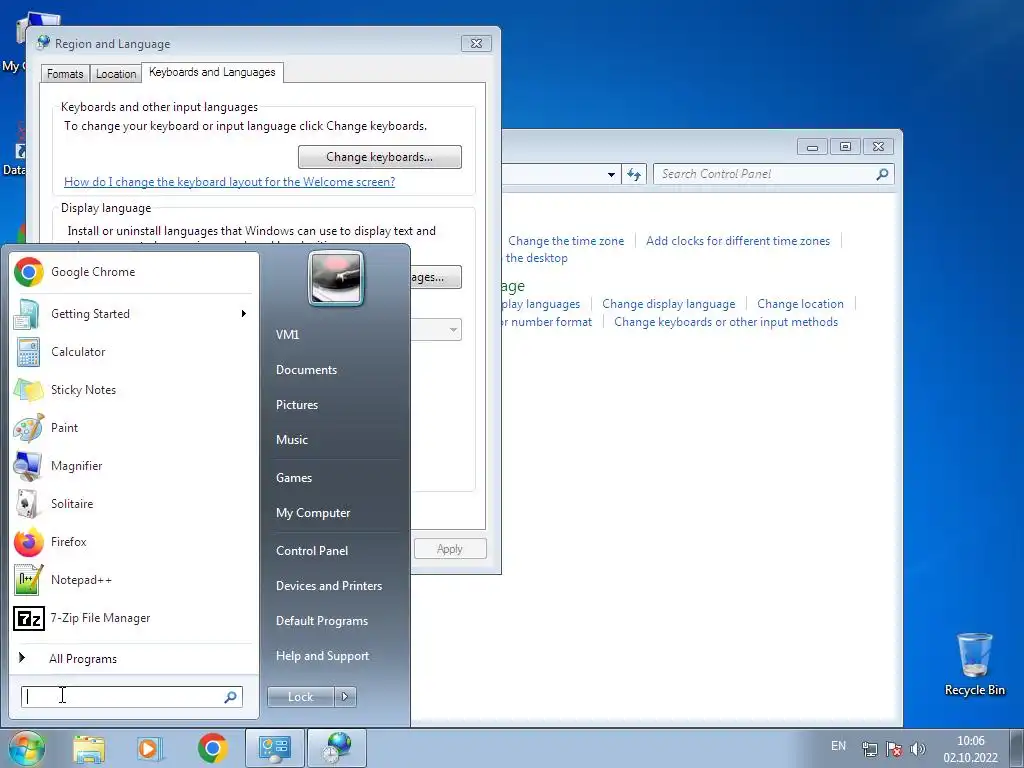Click the user account picture in Start menu

(336, 279)
